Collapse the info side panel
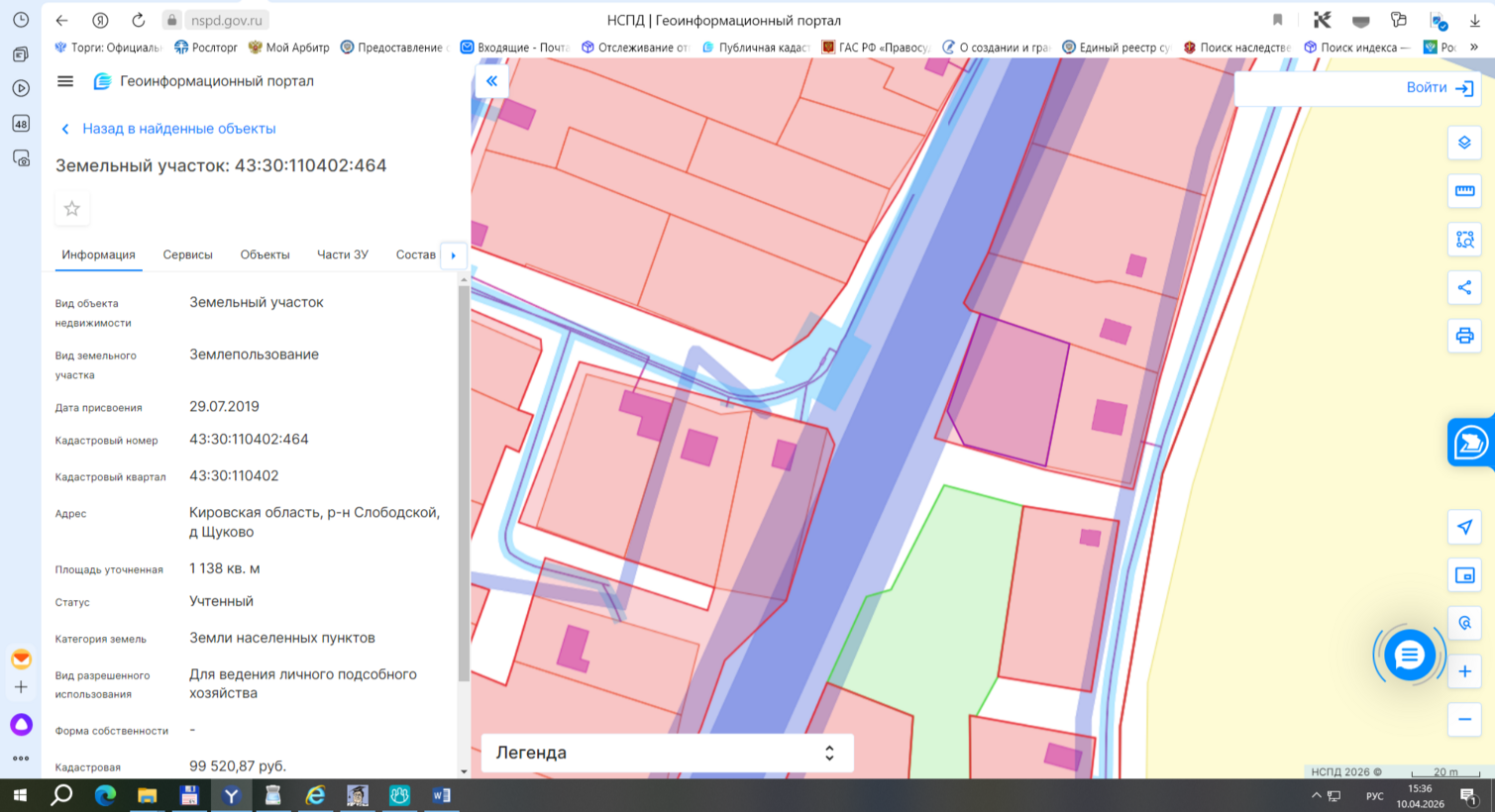The width and height of the screenshot is (1495, 812). (491, 81)
